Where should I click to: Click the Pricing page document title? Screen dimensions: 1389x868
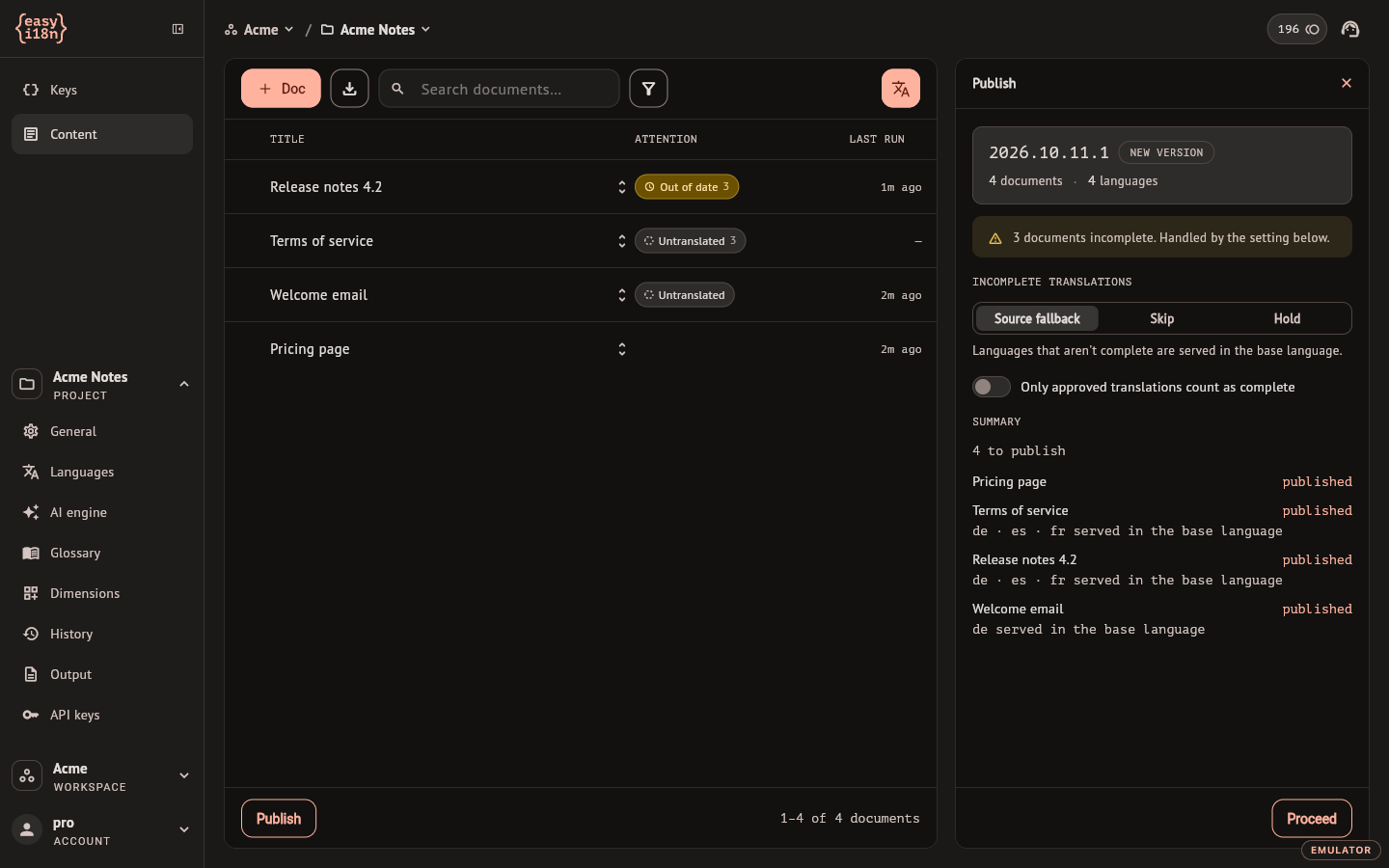pyautogui.click(x=310, y=349)
